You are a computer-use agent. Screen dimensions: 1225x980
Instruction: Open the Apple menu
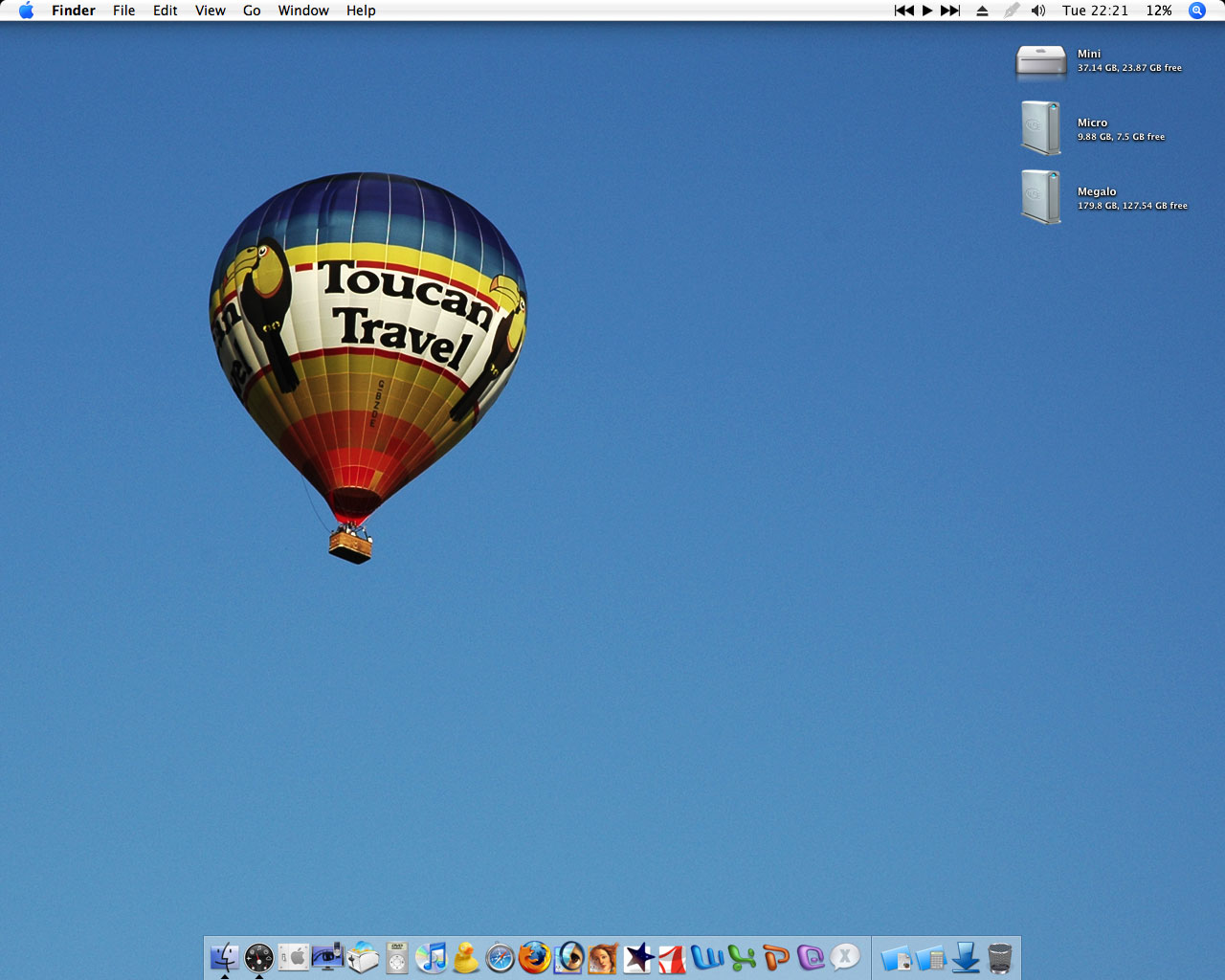(x=26, y=11)
